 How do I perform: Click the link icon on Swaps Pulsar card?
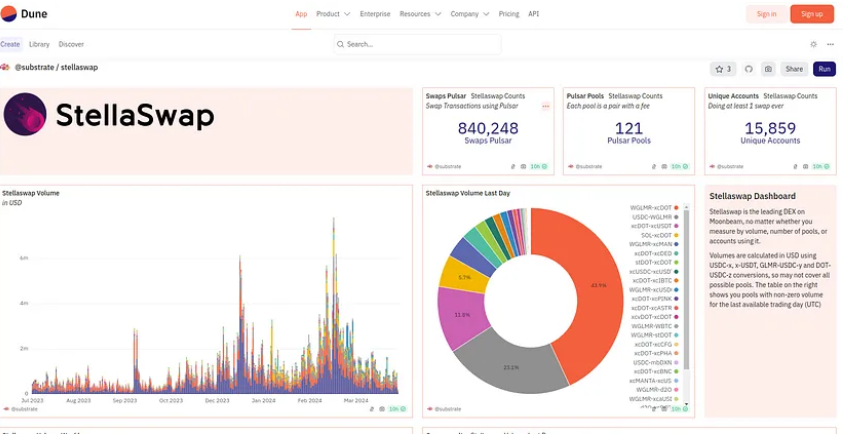pos(513,167)
